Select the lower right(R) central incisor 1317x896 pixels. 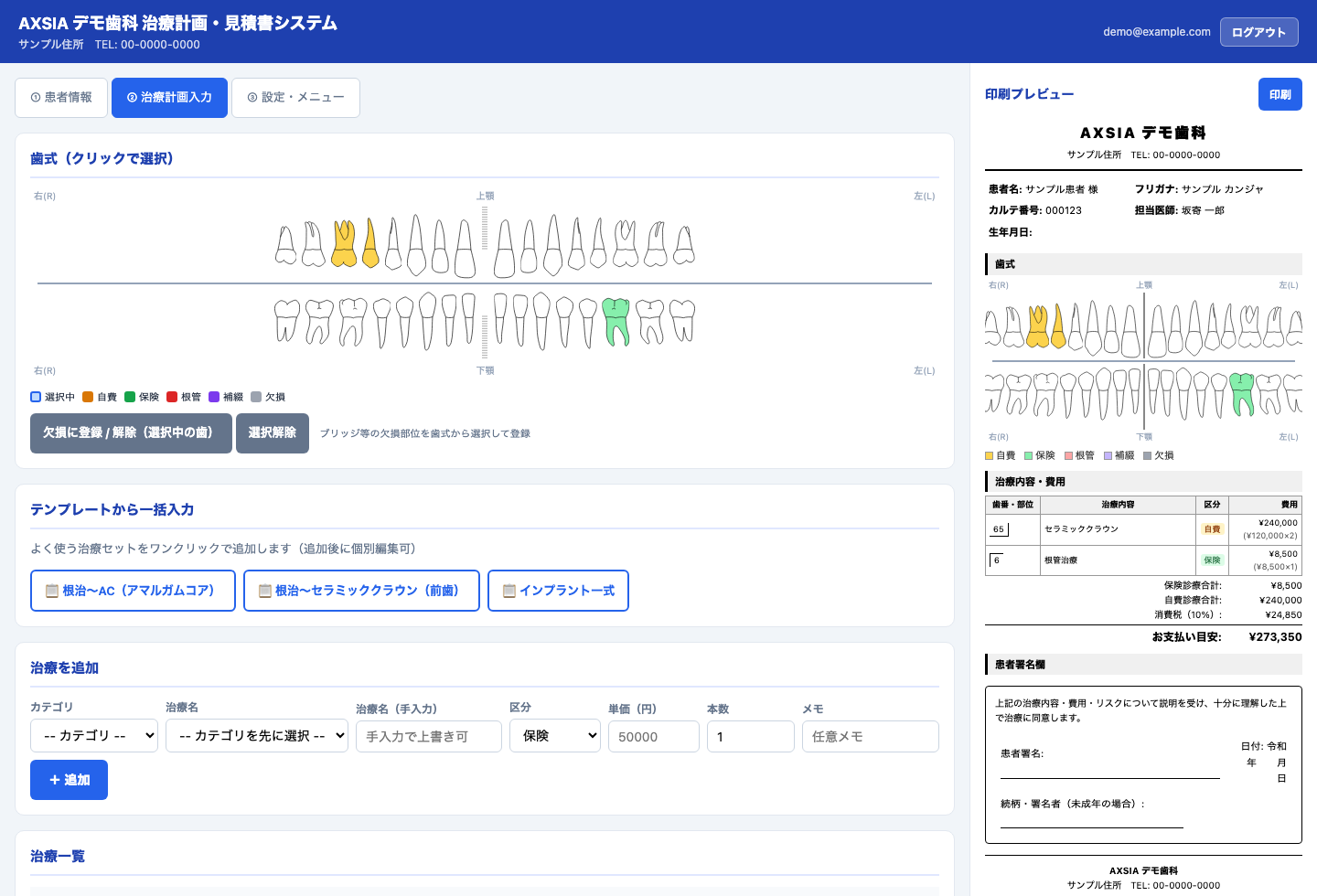(x=469, y=317)
